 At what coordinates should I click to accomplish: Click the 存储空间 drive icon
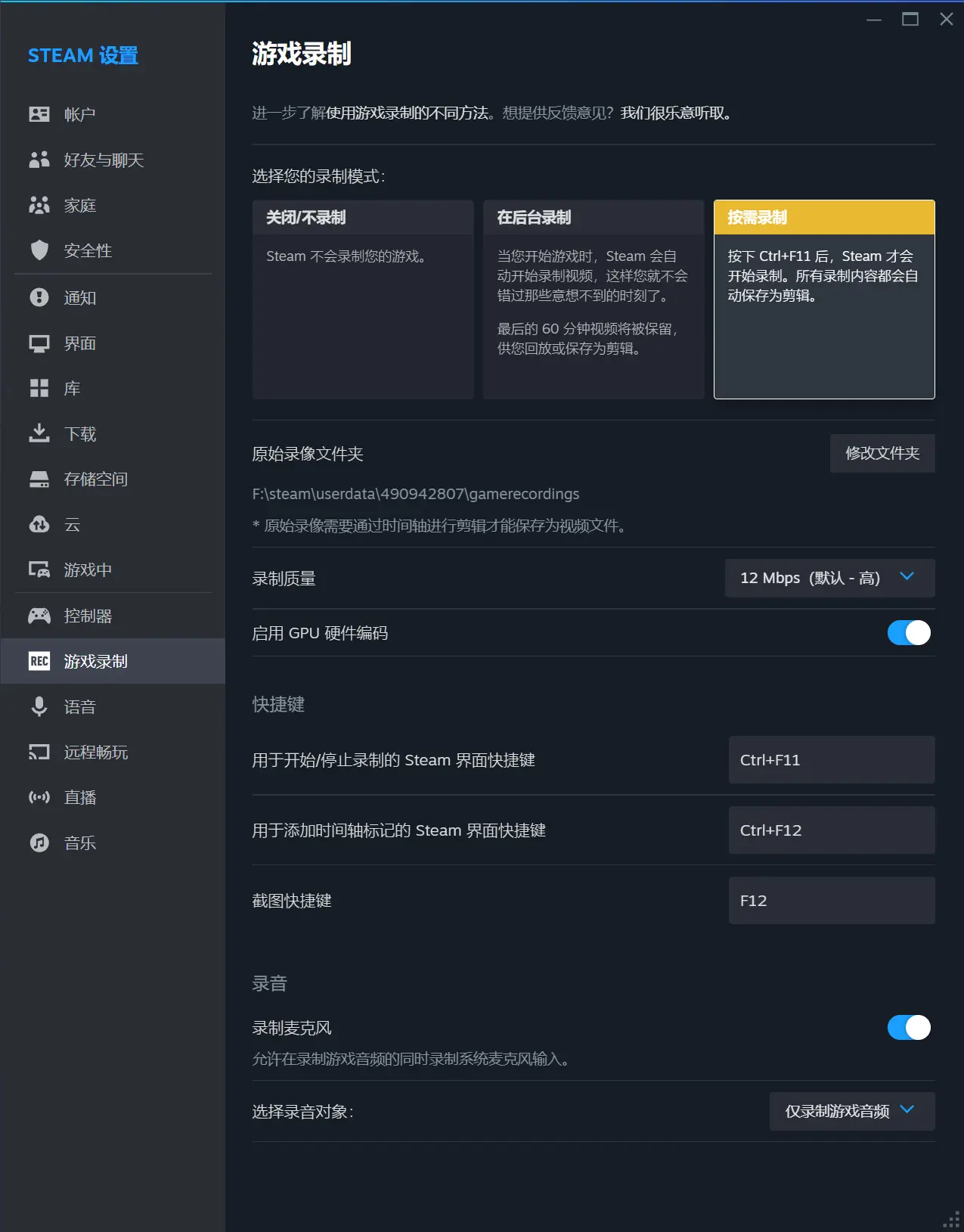pyautogui.click(x=39, y=479)
